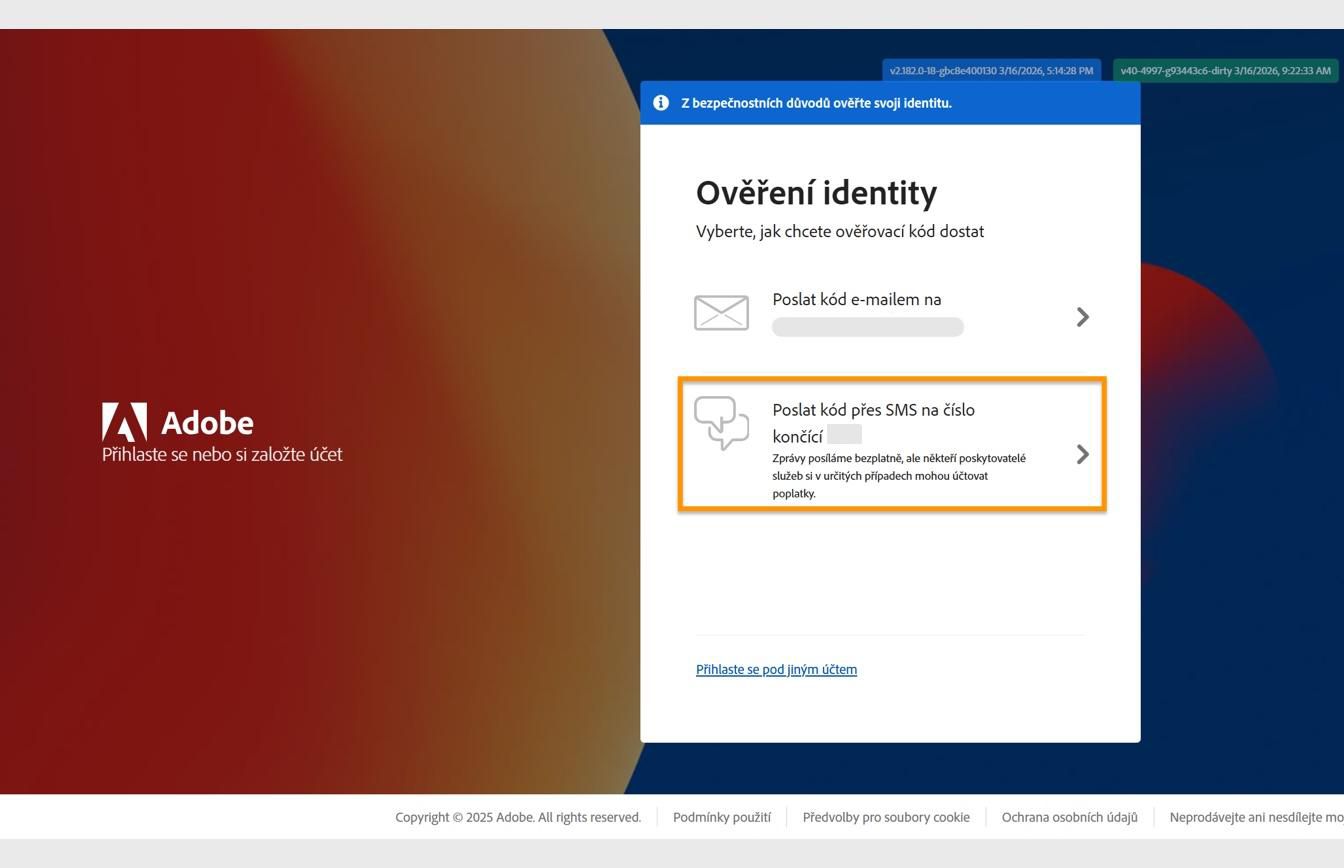The width and height of the screenshot is (1344, 868).
Task: Click the 'Ověření identity' heading
Action: tap(816, 192)
